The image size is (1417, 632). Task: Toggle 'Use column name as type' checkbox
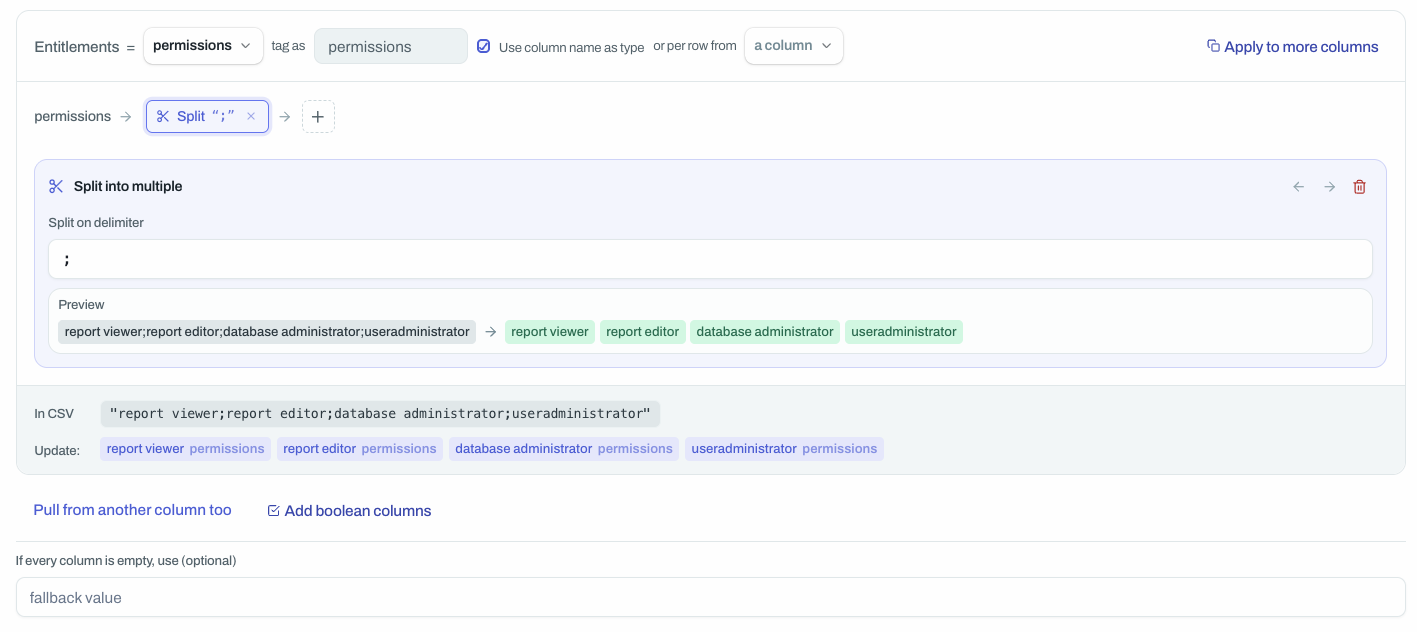point(484,46)
